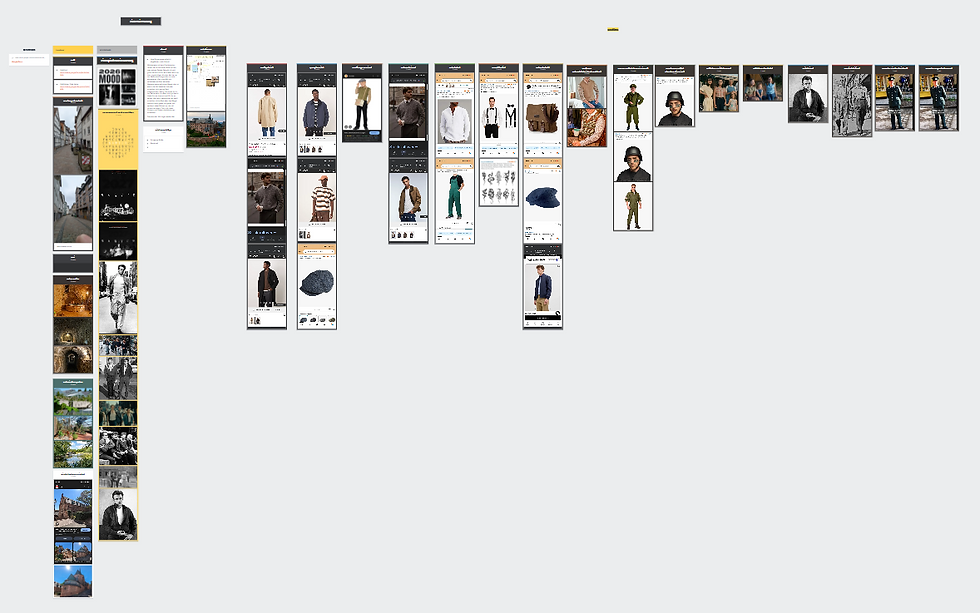Click the yellow highlighted label at top of canvas
This screenshot has height=613, width=980.
[x=612, y=29]
